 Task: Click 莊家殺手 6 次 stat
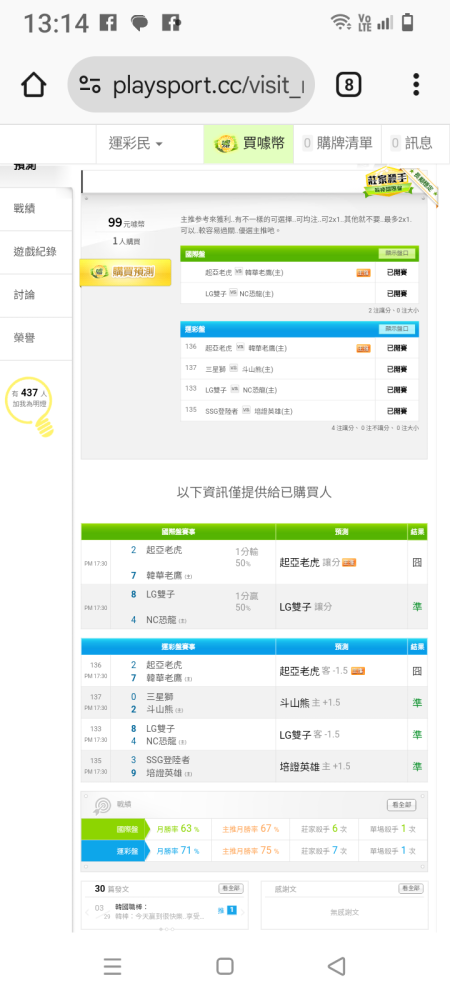(324, 829)
